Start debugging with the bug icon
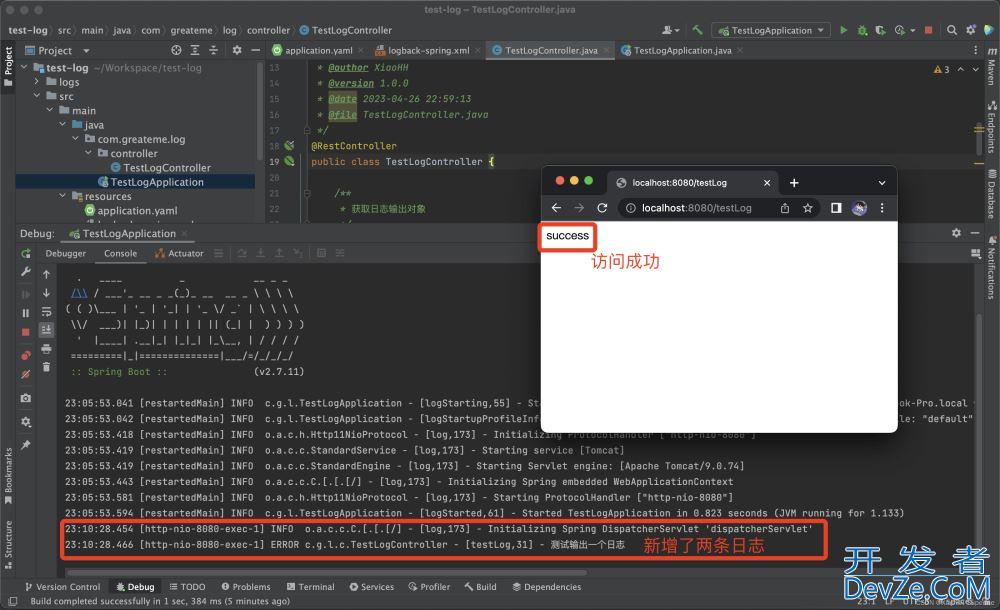This screenshot has width=1000, height=610. click(x=862, y=30)
